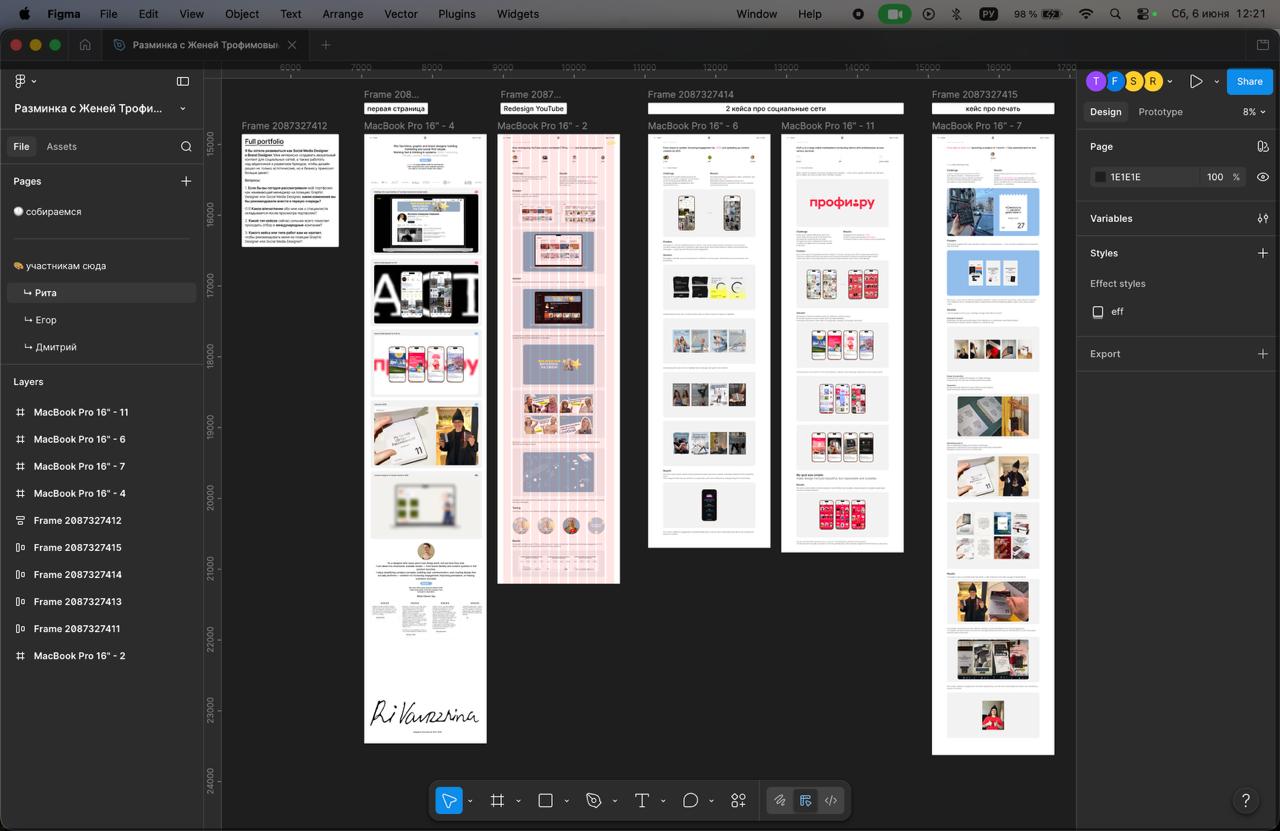The image size is (1280, 831).
Task: Click the purple T collaborator avatar
Action: (x=1096, y=81)
